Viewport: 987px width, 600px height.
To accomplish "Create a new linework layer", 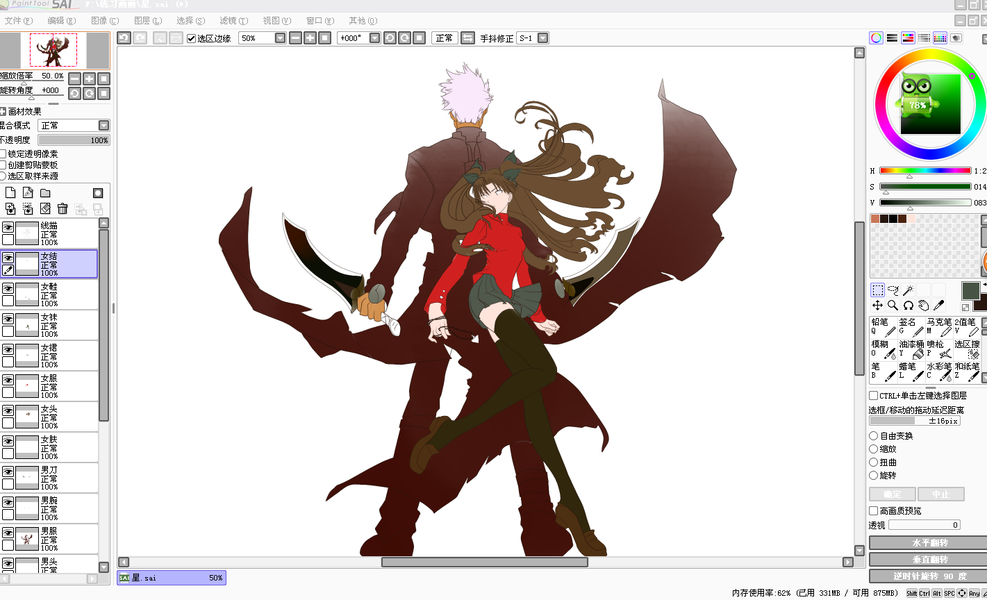I will [x=28, y=193].
